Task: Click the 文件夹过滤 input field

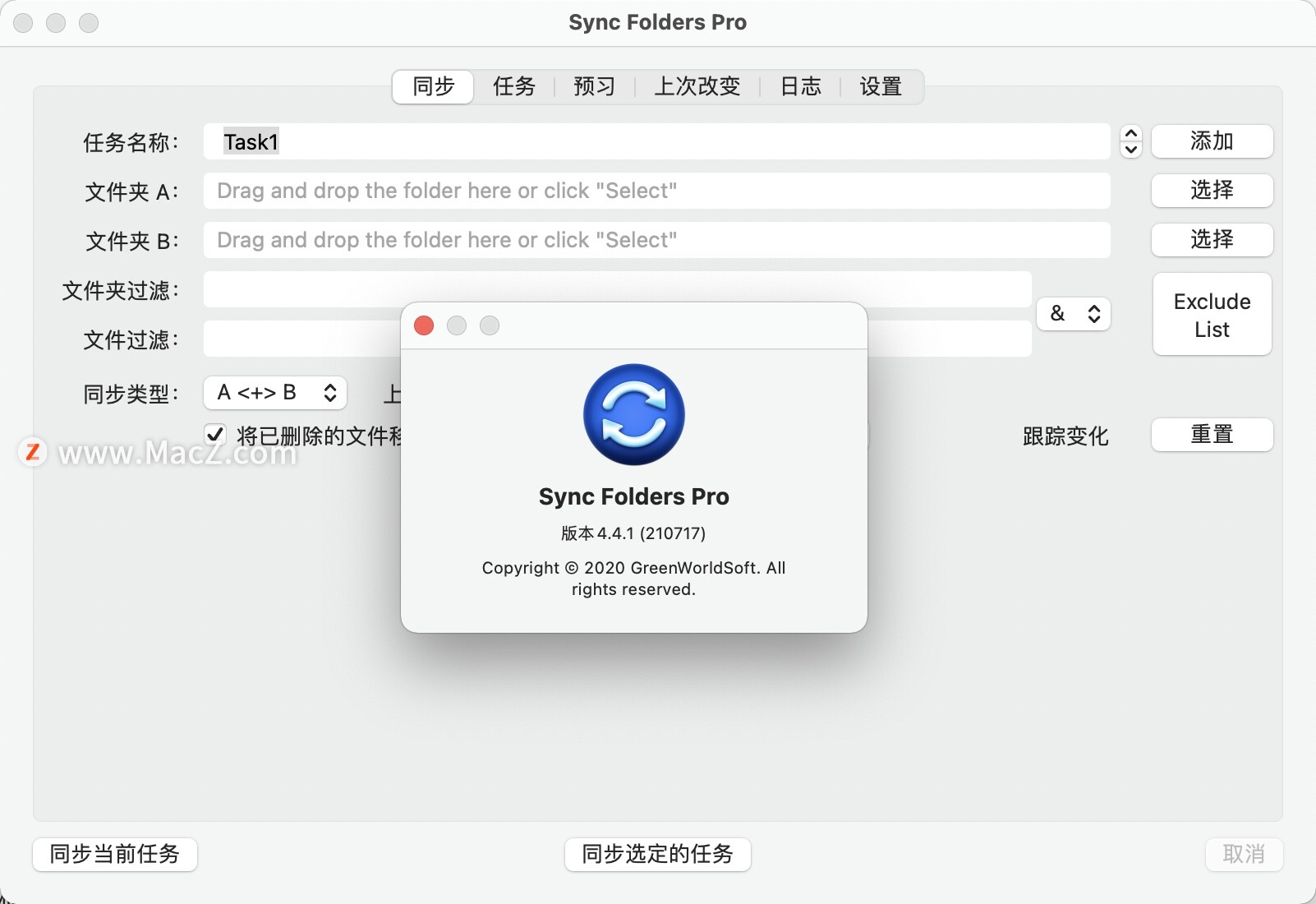Action: coord(617,288)
